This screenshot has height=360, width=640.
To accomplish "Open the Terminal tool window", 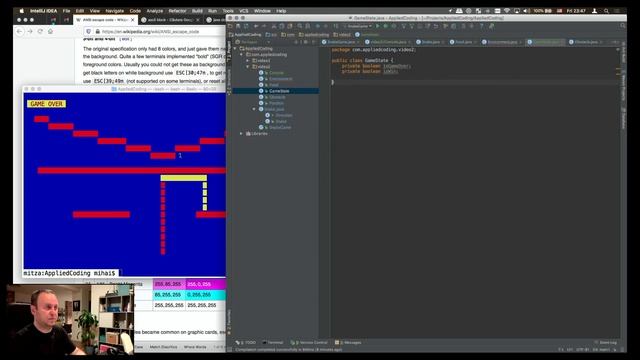I will tap(273, 342).
